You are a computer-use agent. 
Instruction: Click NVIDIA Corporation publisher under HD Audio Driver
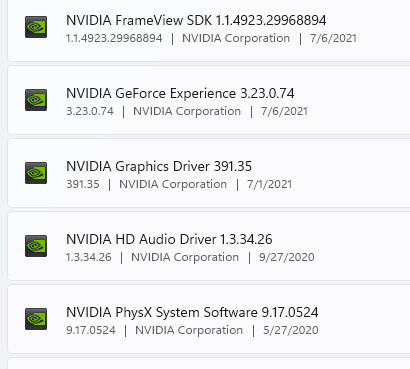click(x=185, y=257)
